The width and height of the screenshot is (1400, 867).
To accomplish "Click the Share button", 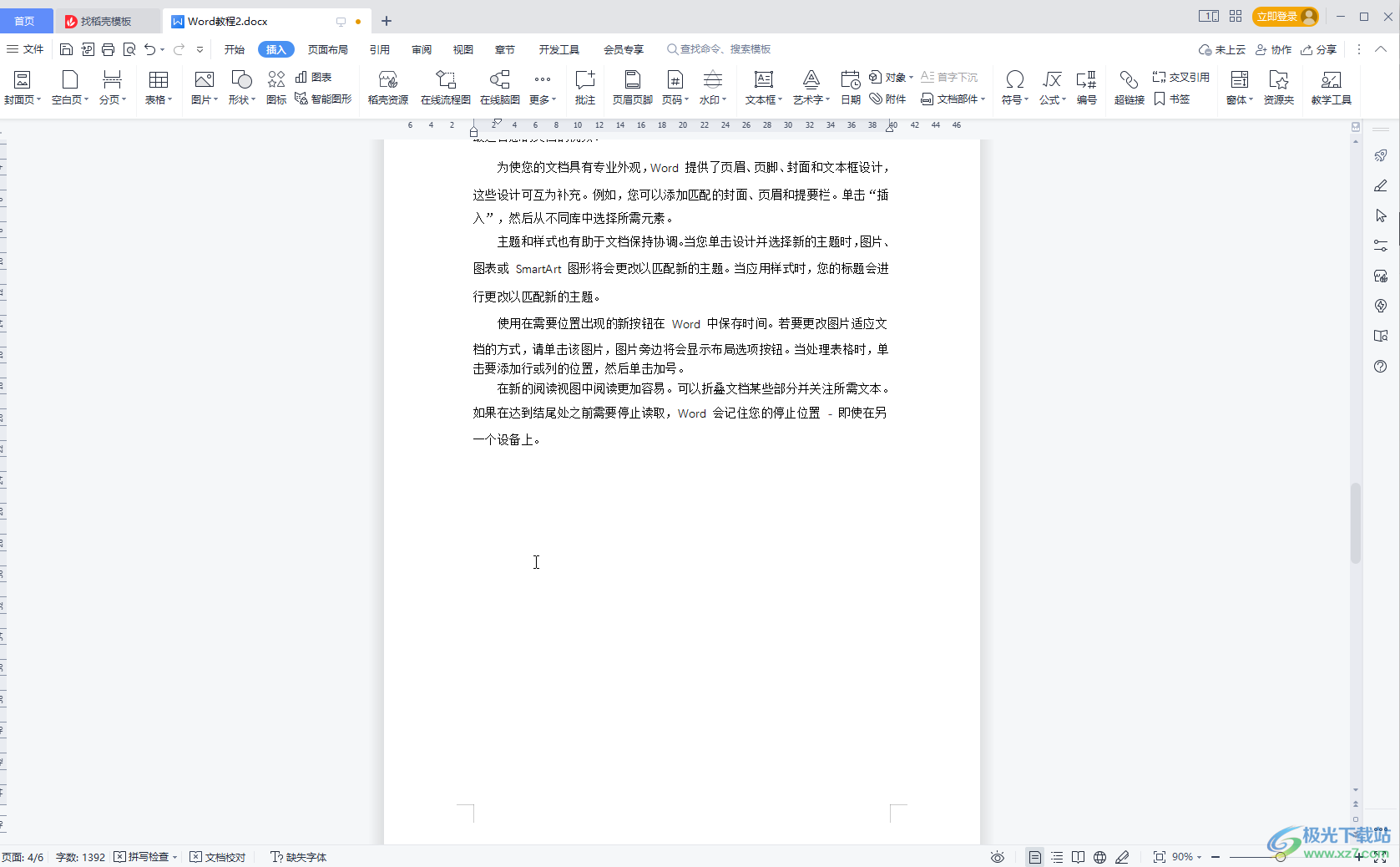I will coord(1319,49).
